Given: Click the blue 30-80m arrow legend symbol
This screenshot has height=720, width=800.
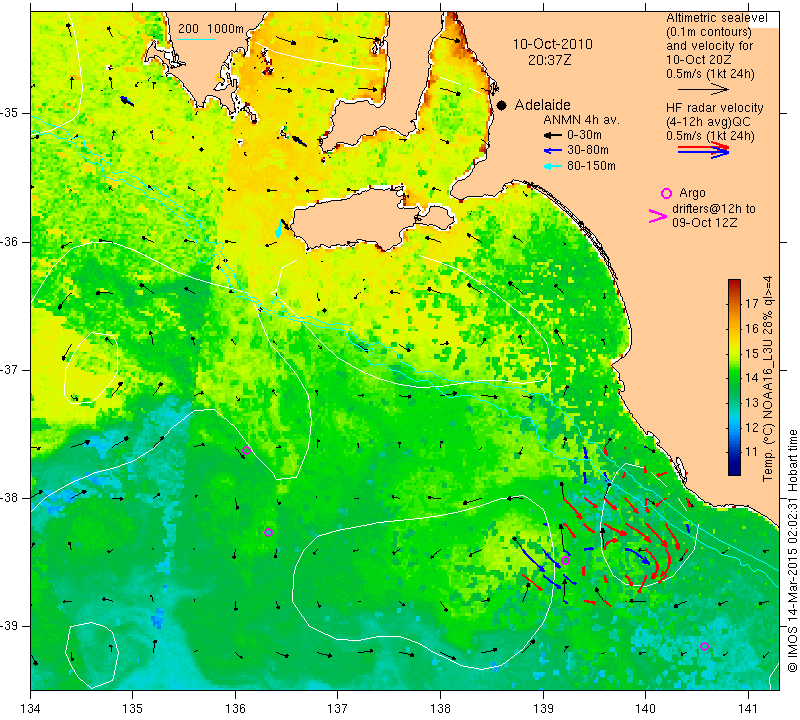Looking at the screenshot, I should tap(553, 151).
